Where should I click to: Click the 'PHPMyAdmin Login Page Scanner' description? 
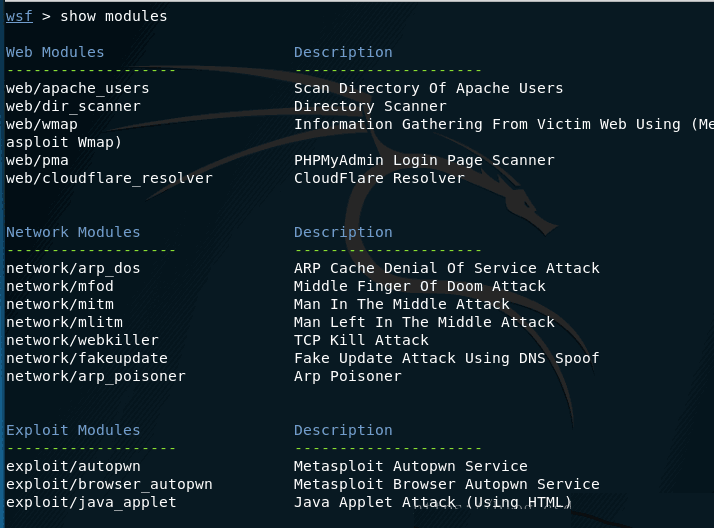(x=424, y=160)
